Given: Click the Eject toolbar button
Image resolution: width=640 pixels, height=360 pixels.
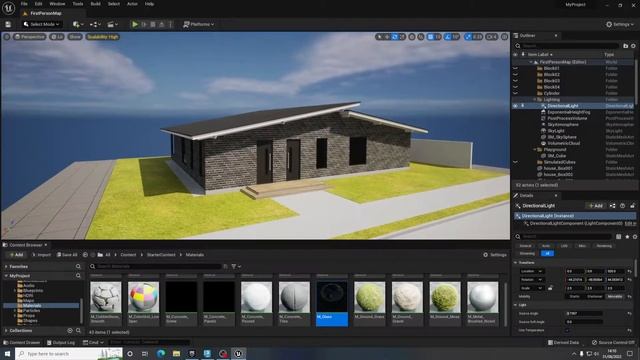Looking at the screenshot, I should click(x=162, y=24).
